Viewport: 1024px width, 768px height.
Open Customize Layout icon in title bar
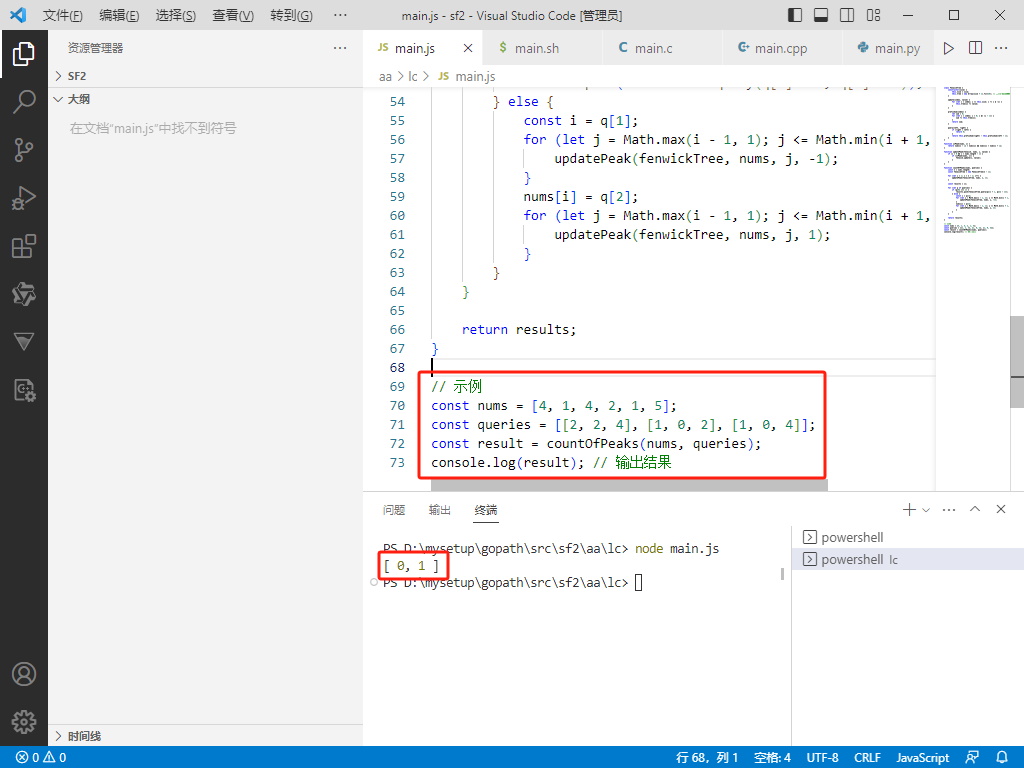(x=874, y=15)
